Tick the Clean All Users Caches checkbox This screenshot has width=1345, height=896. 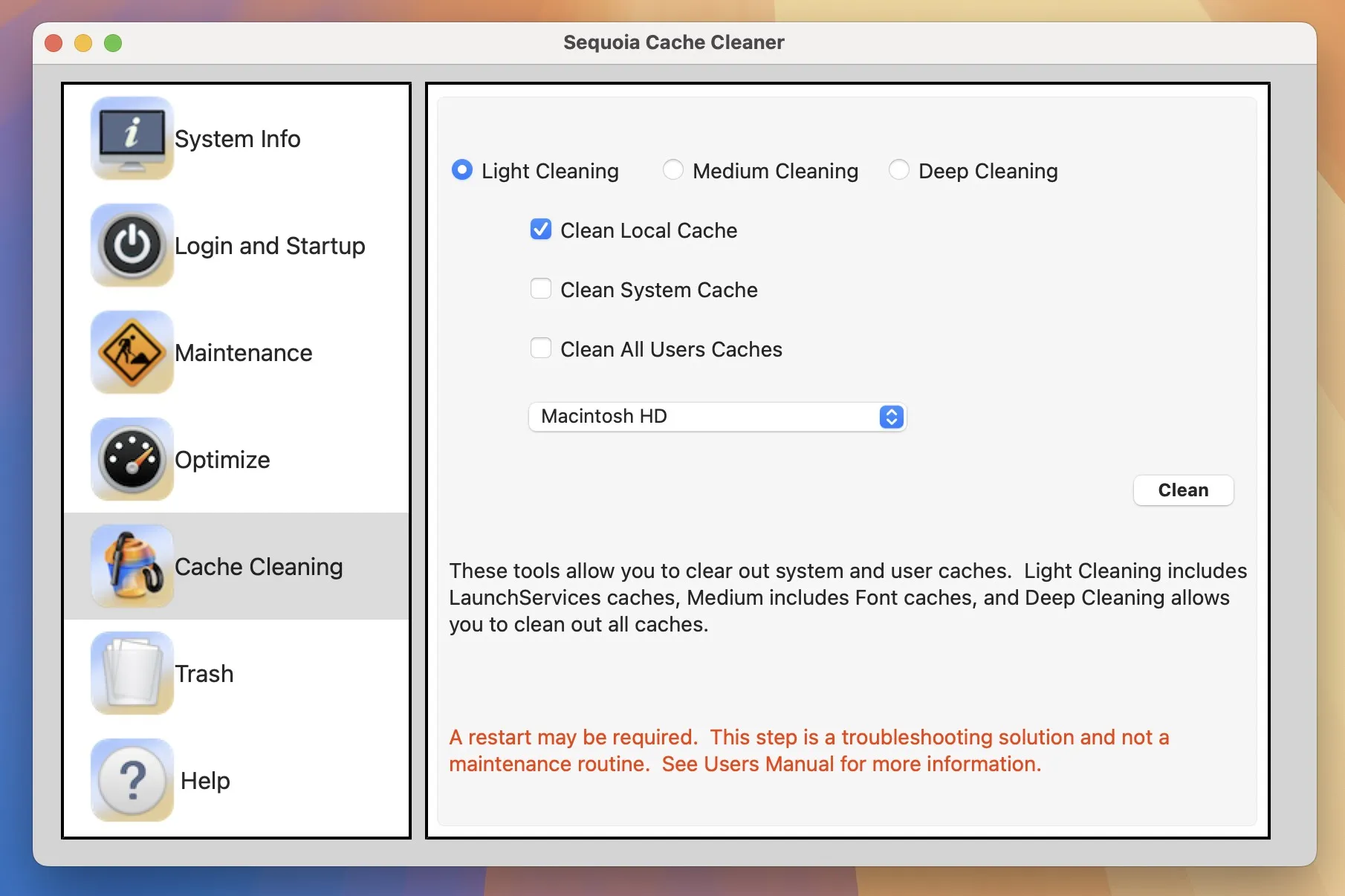[x=541, y=348]
